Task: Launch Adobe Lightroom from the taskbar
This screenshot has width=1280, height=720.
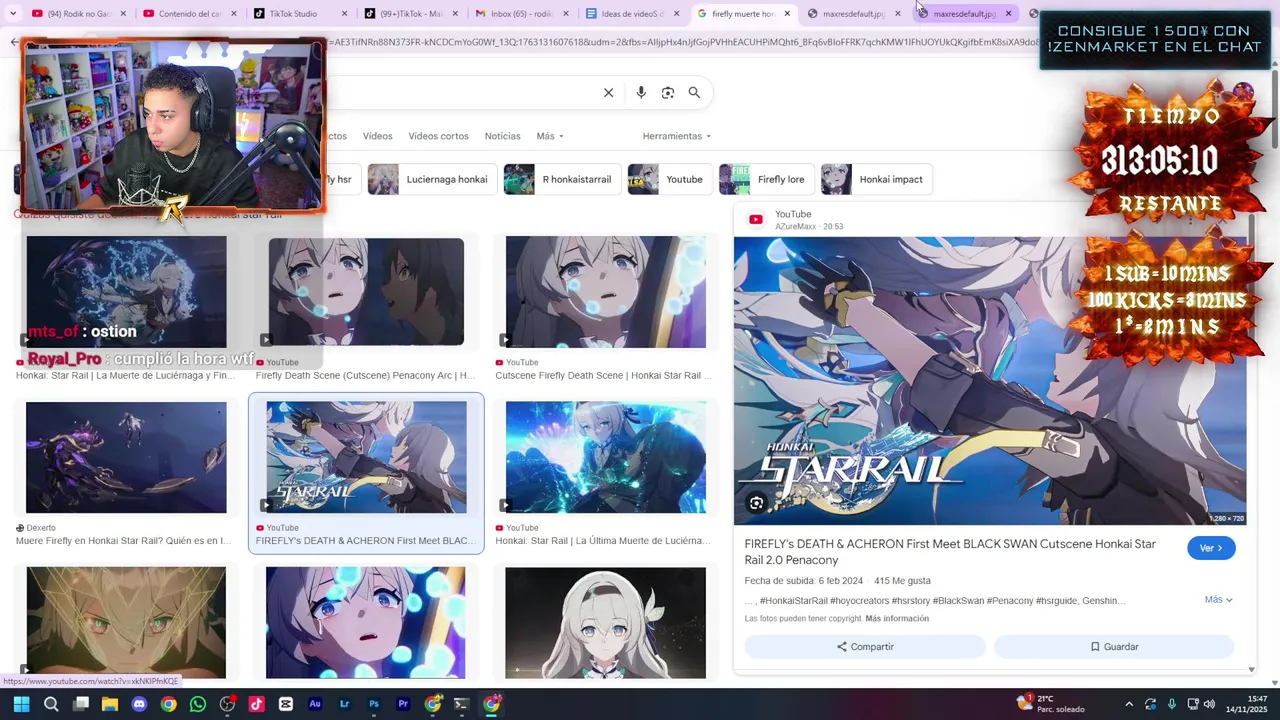Action: [344, 704]
